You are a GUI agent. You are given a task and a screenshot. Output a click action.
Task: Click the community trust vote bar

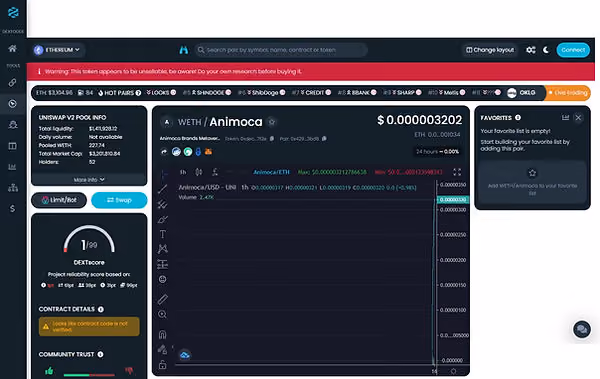tap(89, 375)
